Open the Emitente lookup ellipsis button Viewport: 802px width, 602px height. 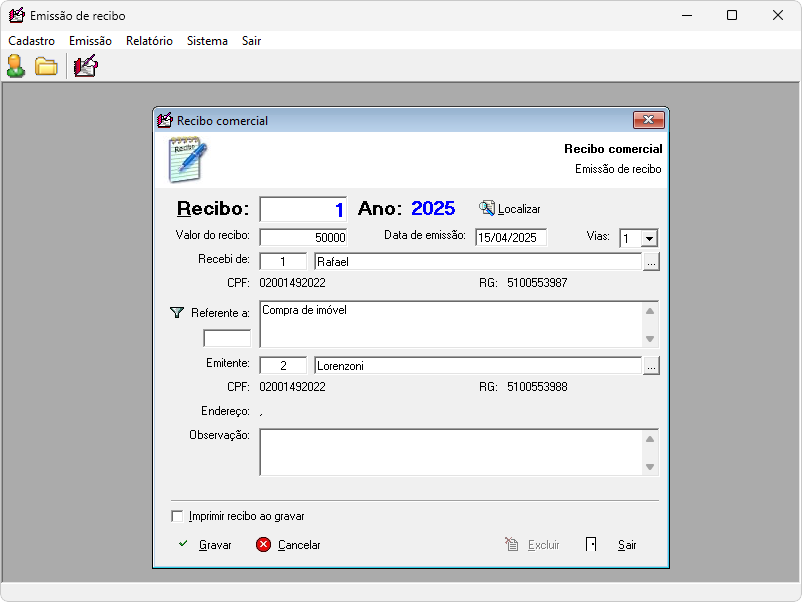point(651,366)
